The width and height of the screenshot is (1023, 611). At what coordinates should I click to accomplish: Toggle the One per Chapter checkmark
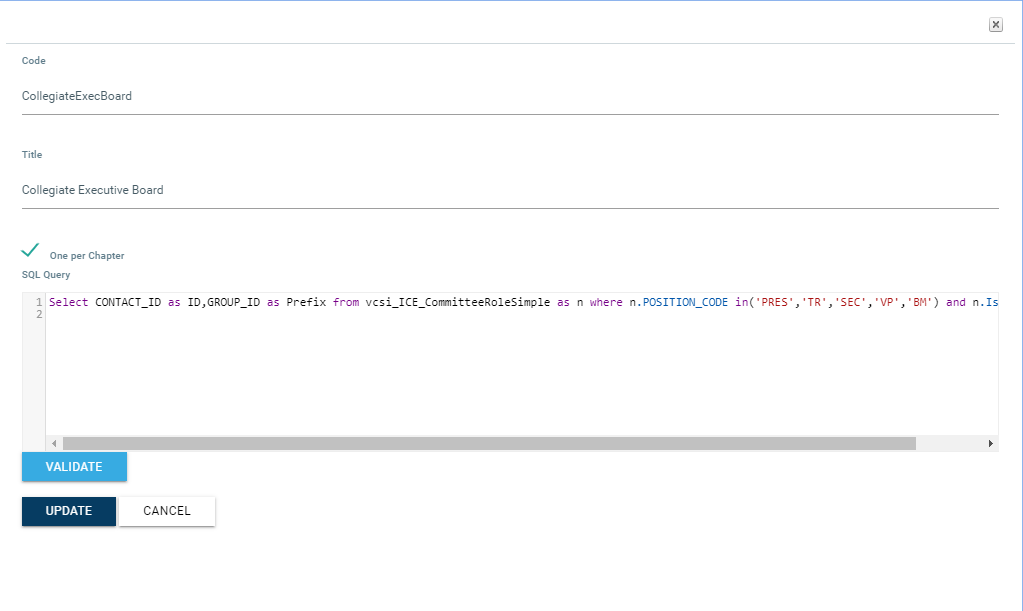pyautogui.click(x=30, y=251)
